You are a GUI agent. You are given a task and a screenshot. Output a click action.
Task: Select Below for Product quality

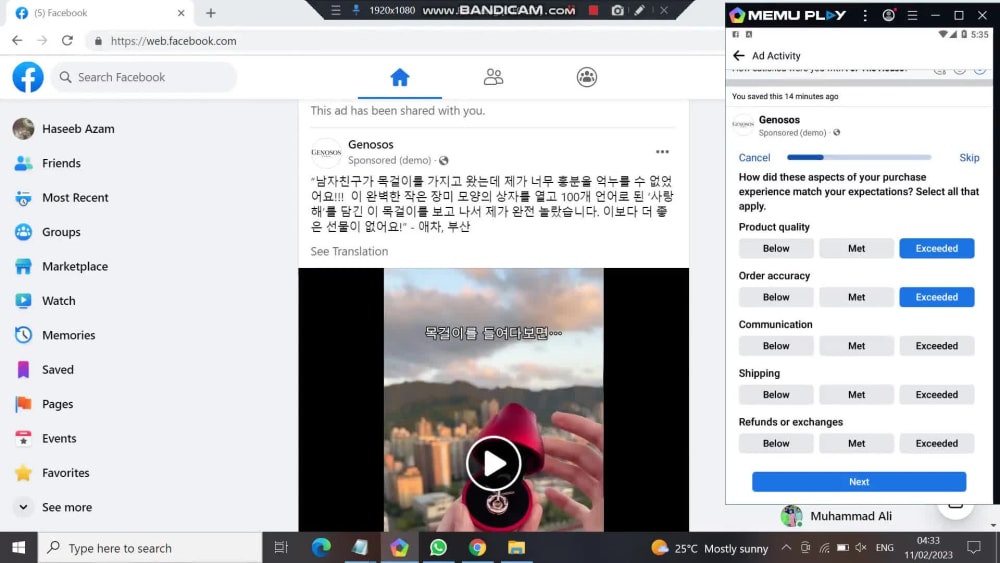coord(776,249)
